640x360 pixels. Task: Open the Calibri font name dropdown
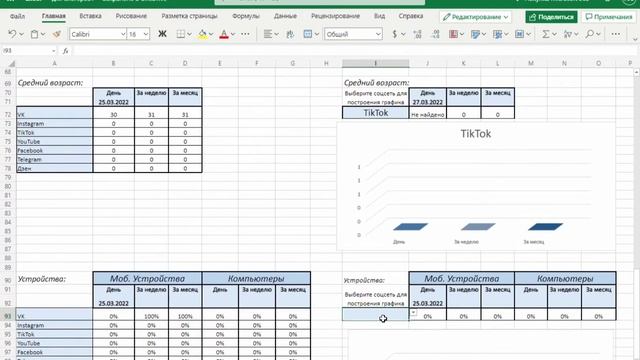(x=123, y=34)
